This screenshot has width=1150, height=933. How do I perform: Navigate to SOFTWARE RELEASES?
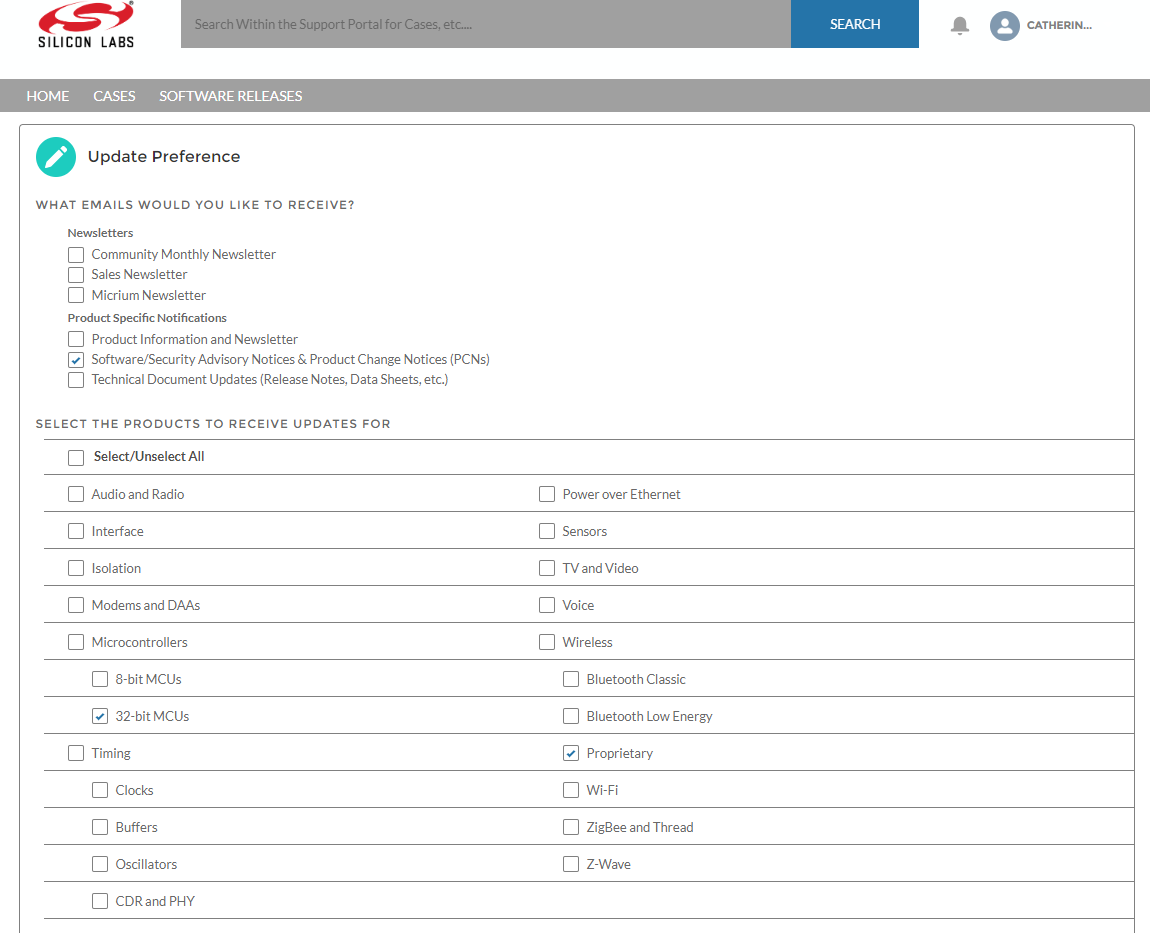click(230, 95)
